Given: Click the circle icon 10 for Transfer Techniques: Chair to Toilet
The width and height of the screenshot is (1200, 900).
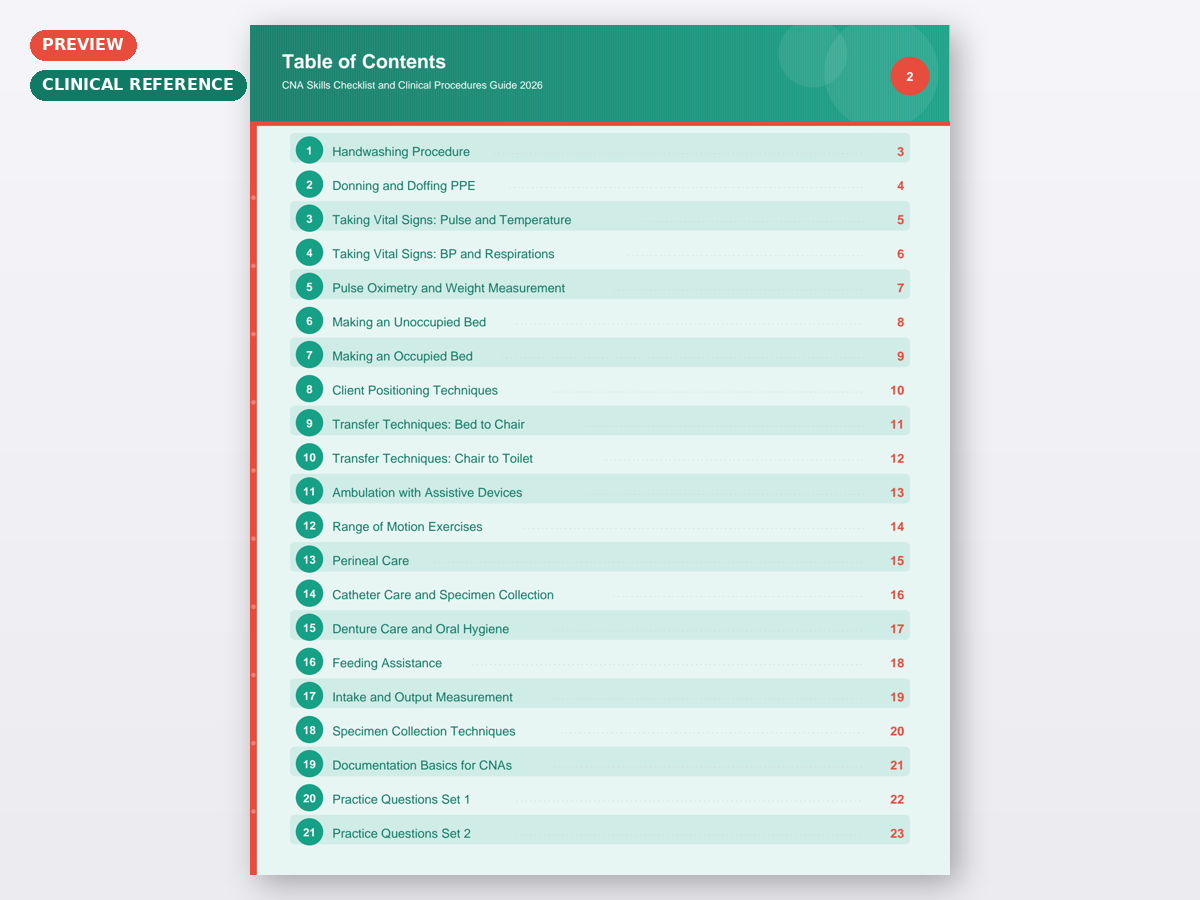Looking at the screenshot, I should [x=309, y=457].
